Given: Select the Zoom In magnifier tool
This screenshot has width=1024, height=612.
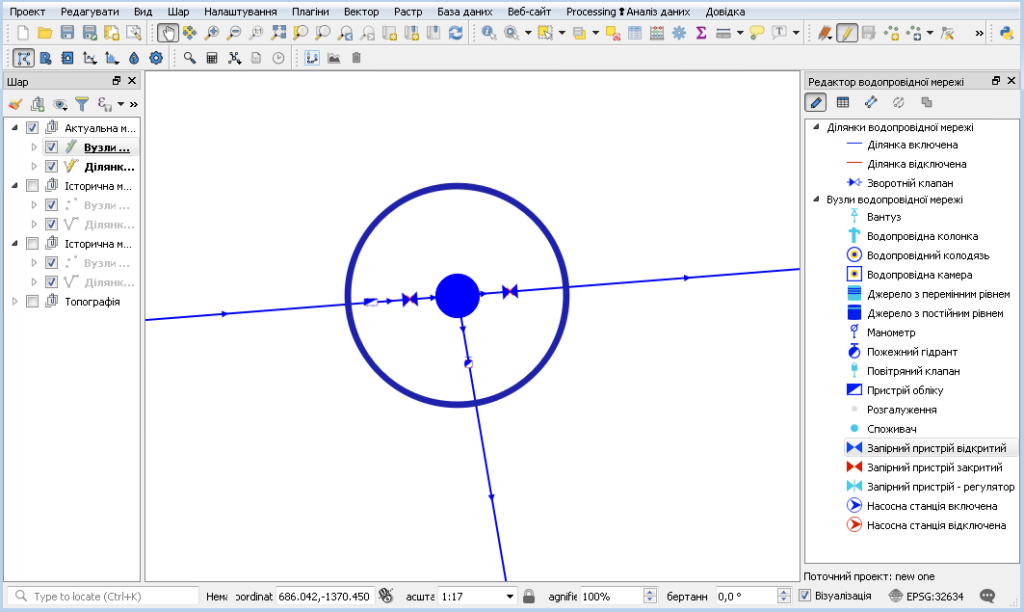Looking at the screenshot, I should pos(212,33).
